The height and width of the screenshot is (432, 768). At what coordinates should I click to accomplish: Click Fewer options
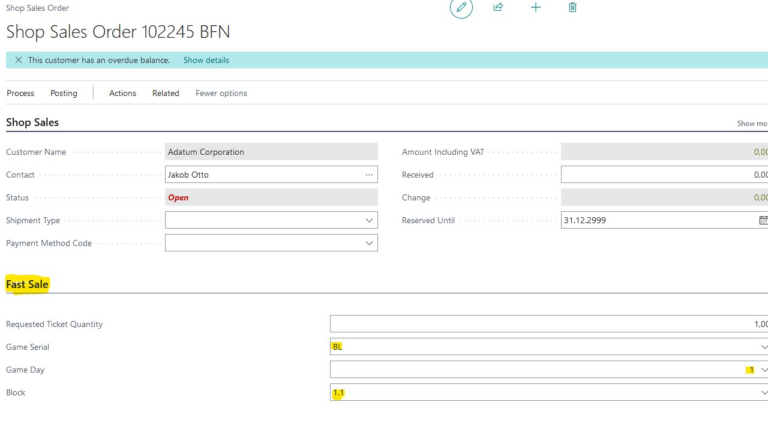pos(221,93)
